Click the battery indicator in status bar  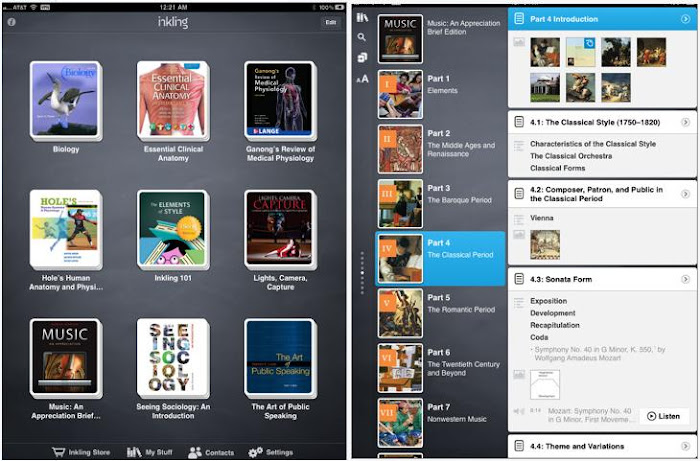tap(340, 7)
